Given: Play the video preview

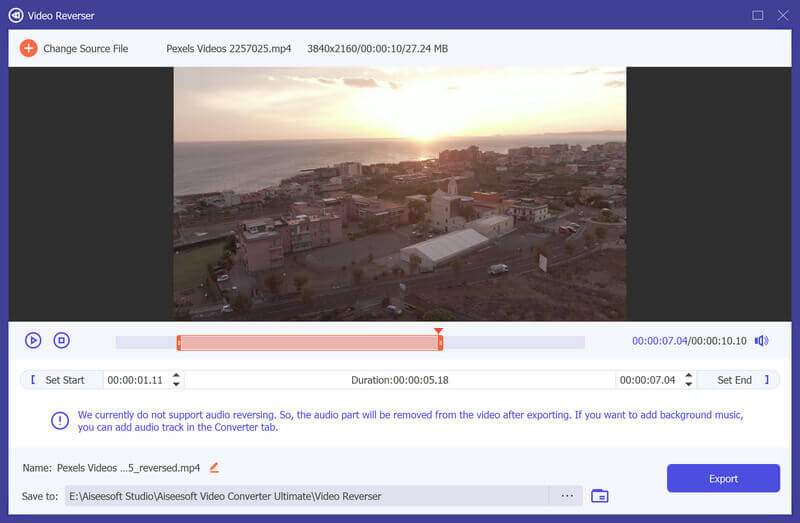Looking at the screenshot, I should [x=33, y=340].
